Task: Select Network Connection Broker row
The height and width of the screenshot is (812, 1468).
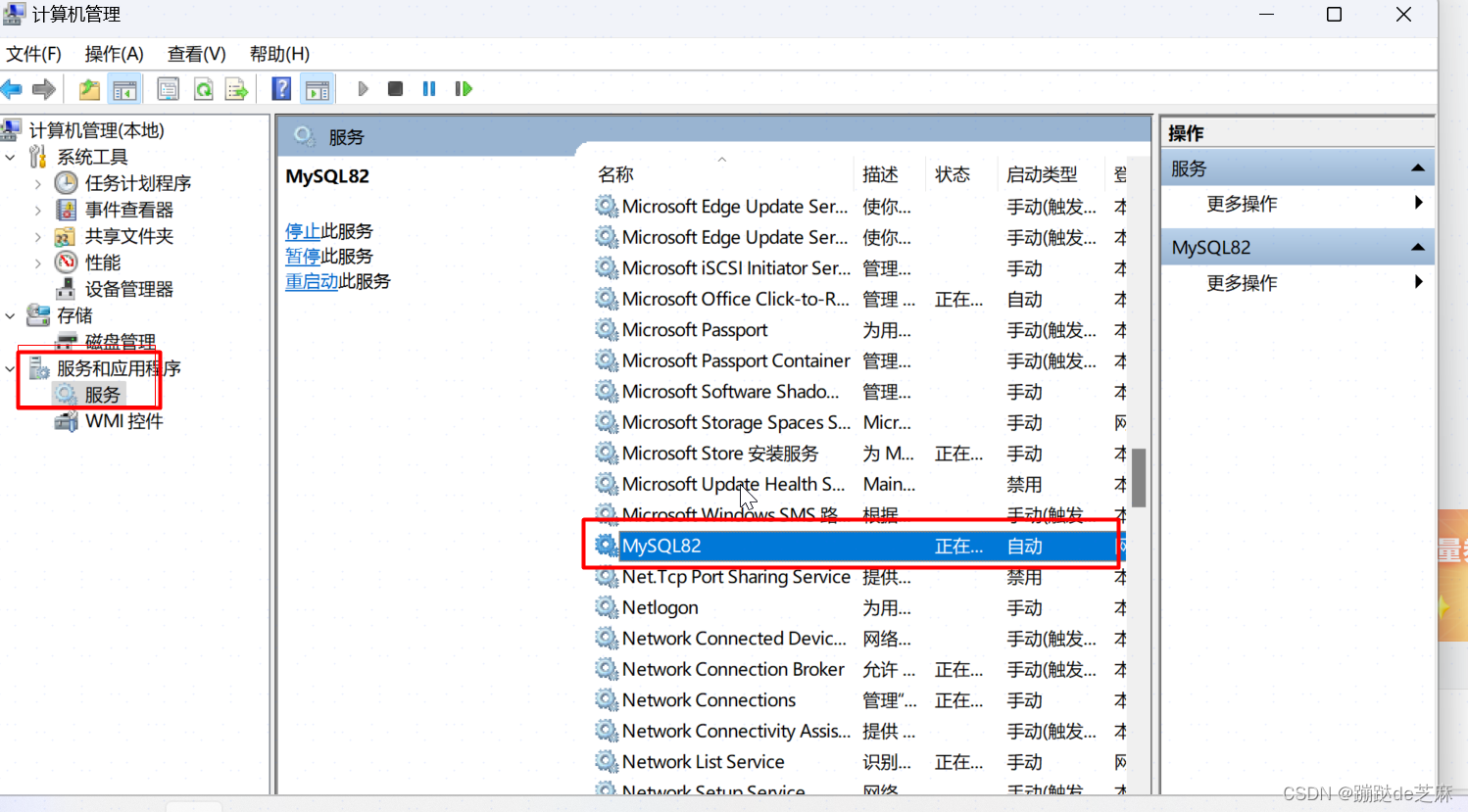Action: click(x=859, y=669)
